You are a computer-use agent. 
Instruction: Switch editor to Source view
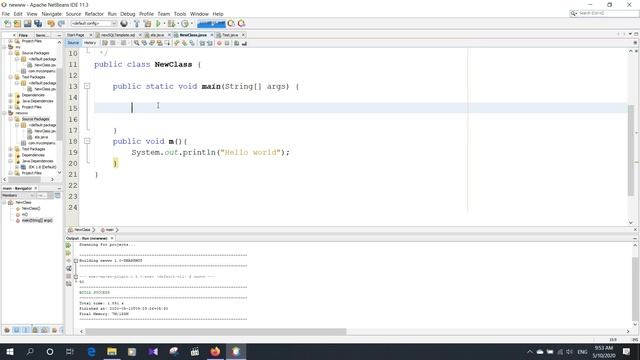[73, 43]
